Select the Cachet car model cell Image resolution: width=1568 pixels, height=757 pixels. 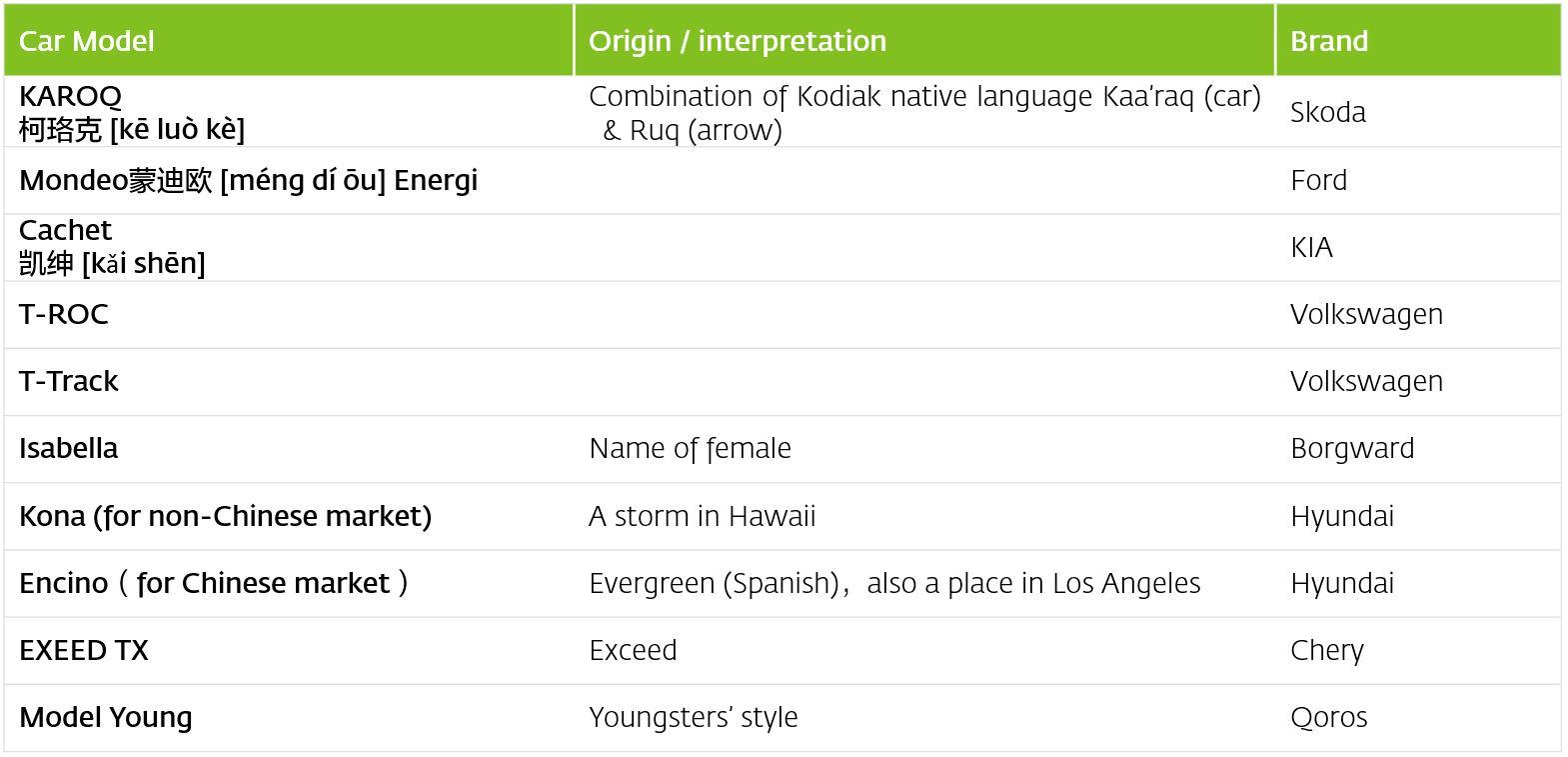(x=289, y=248)
